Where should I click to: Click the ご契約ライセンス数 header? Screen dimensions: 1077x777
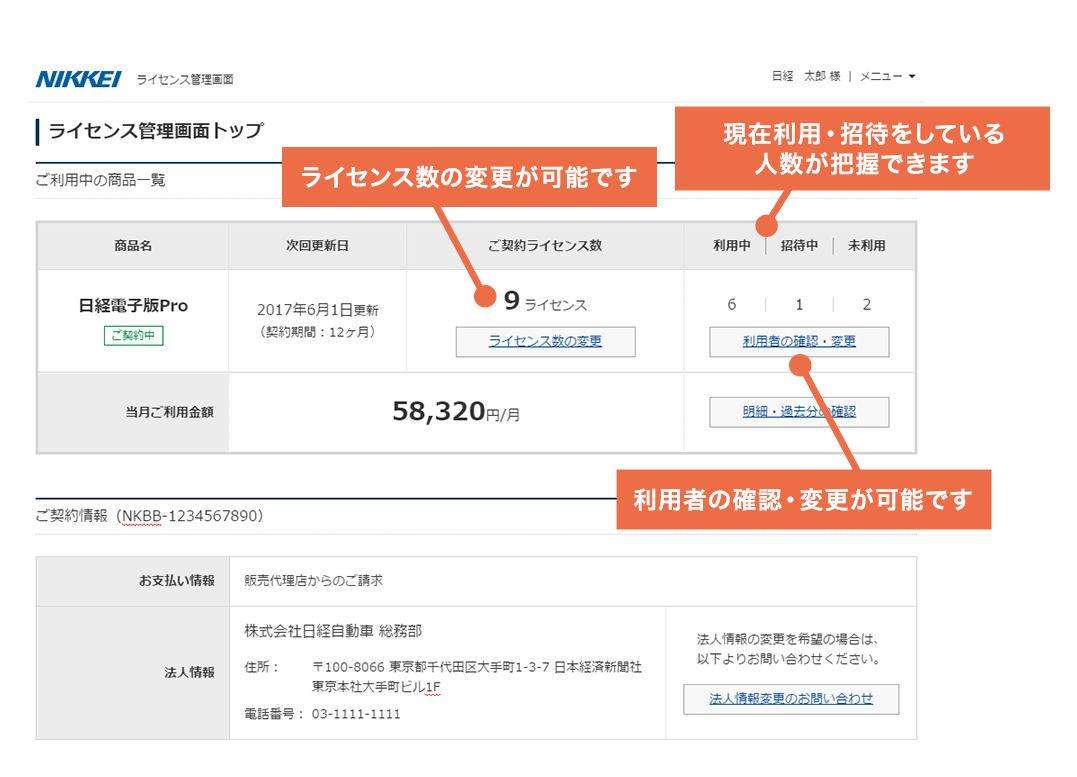(x=545, y=245)
